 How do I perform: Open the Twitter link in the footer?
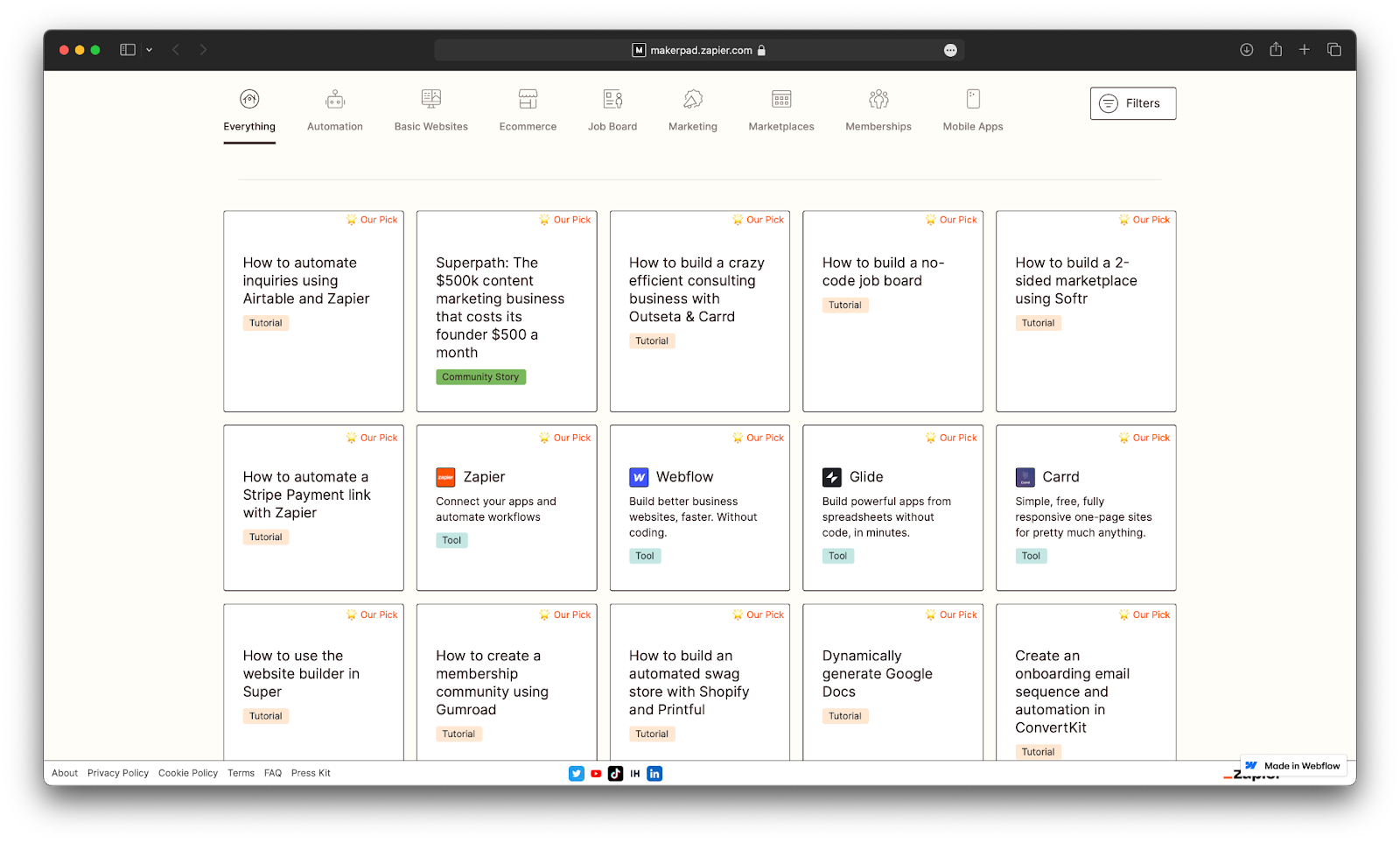pos(576,774)
